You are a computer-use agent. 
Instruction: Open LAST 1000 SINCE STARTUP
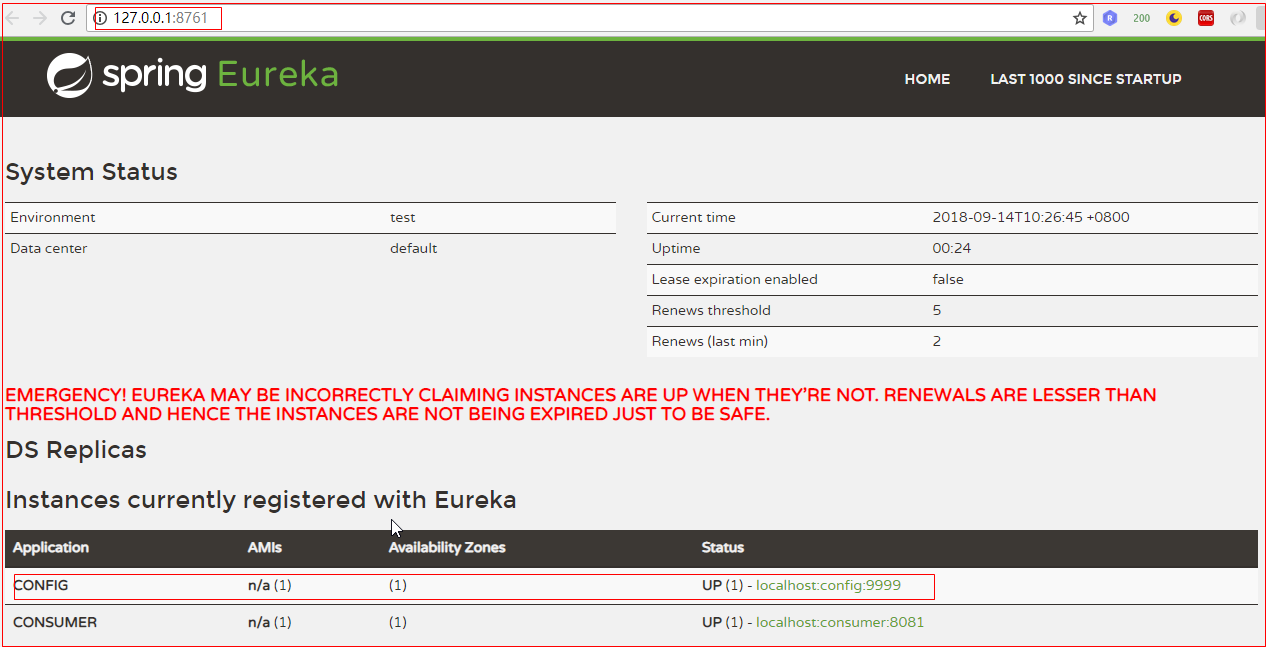(x=1086, y=79)
